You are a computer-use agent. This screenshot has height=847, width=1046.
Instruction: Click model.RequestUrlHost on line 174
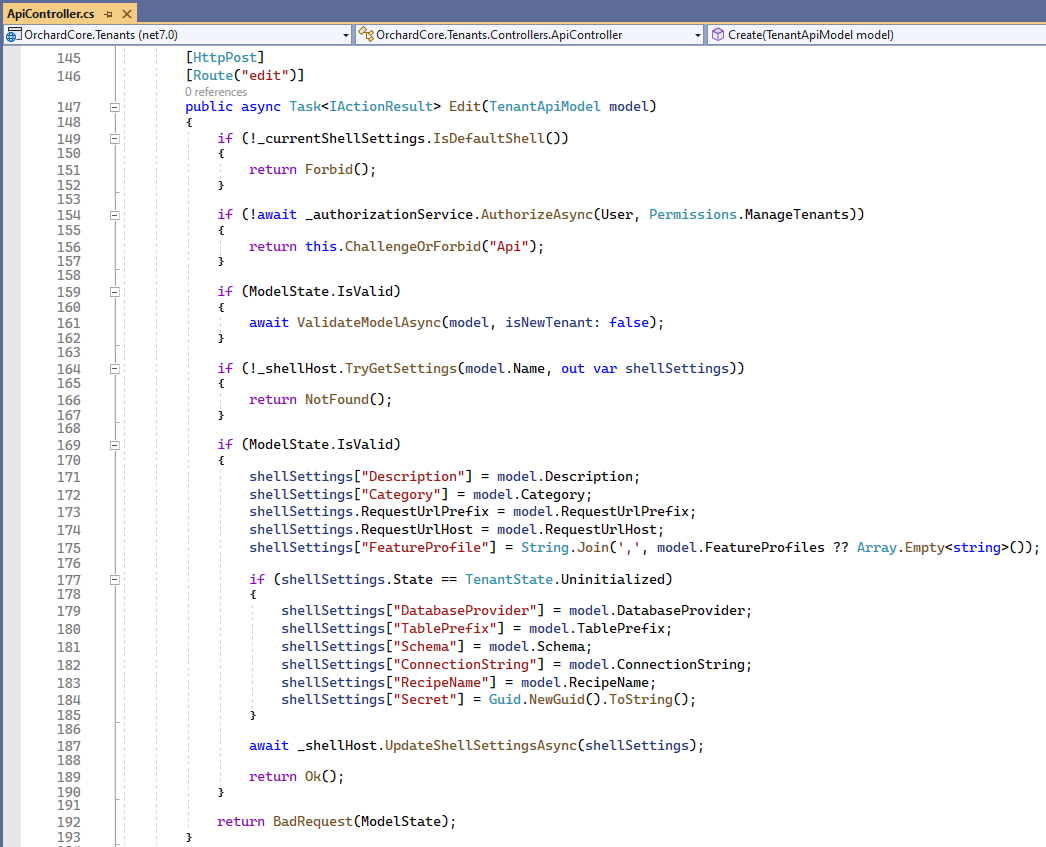click(x=576, y=530)
